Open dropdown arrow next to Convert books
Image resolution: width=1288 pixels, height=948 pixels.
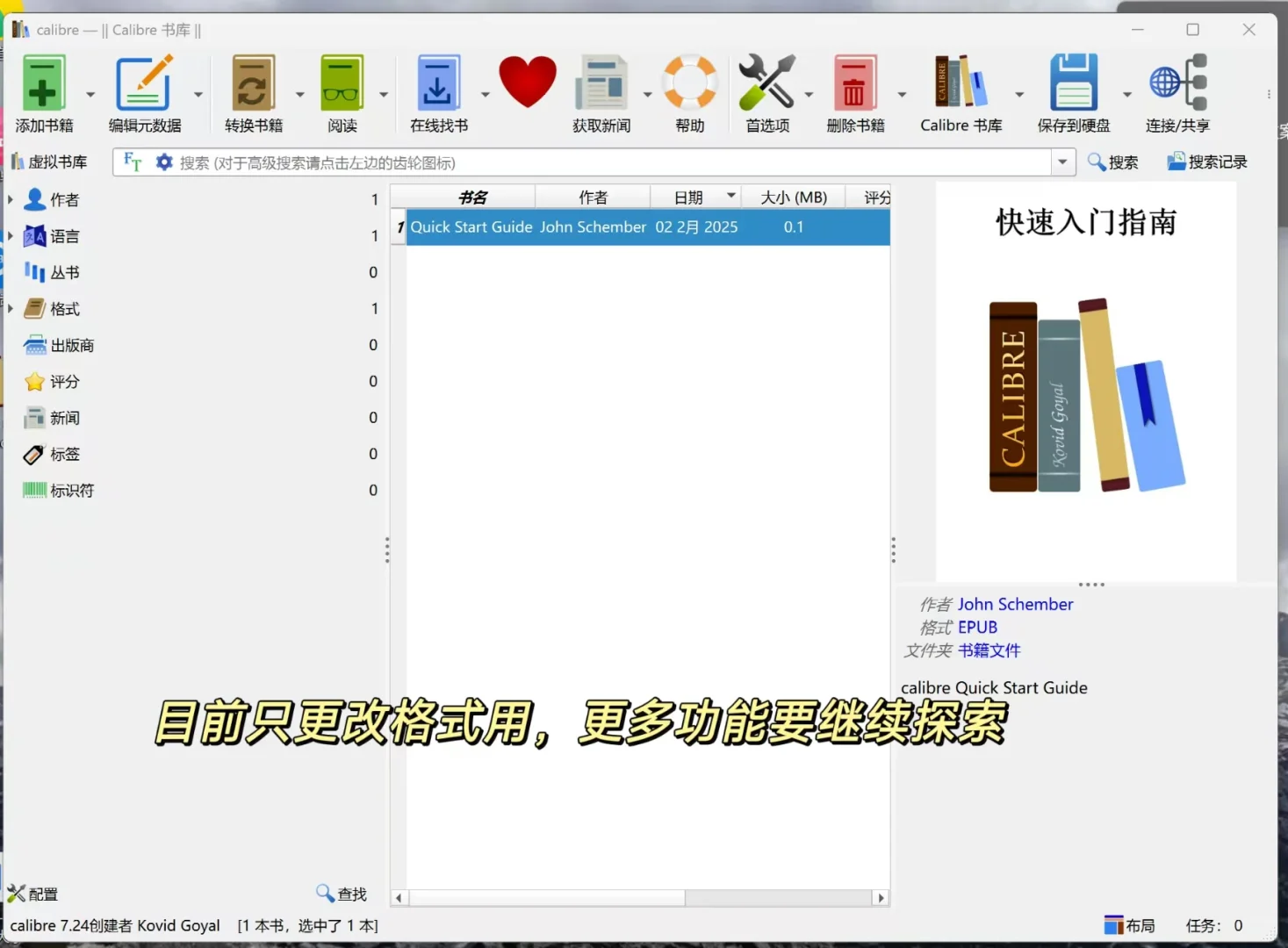pyautogui.click(x=299, y=94)
